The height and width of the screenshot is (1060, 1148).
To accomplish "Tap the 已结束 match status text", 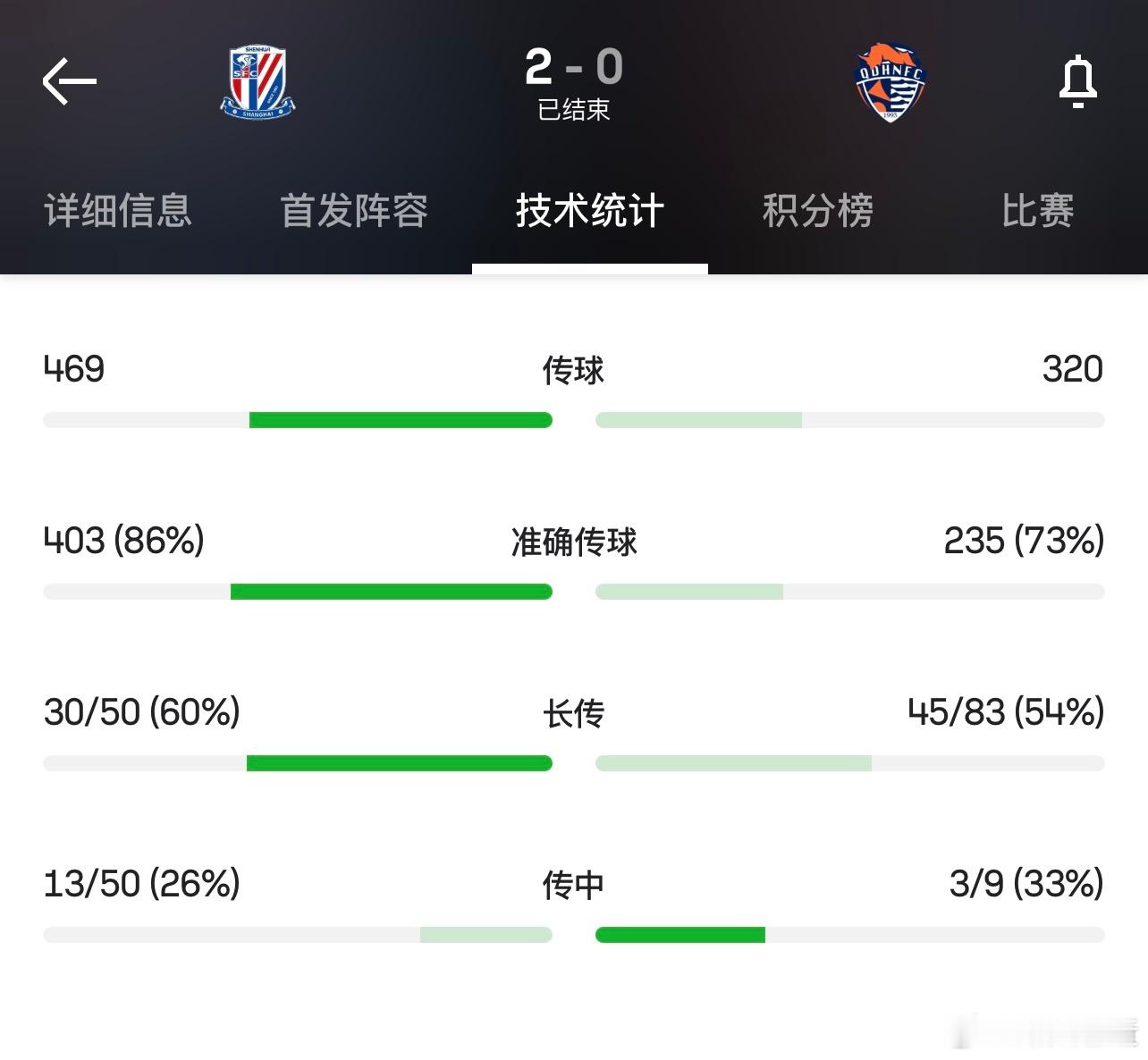I will coord(574,110).
